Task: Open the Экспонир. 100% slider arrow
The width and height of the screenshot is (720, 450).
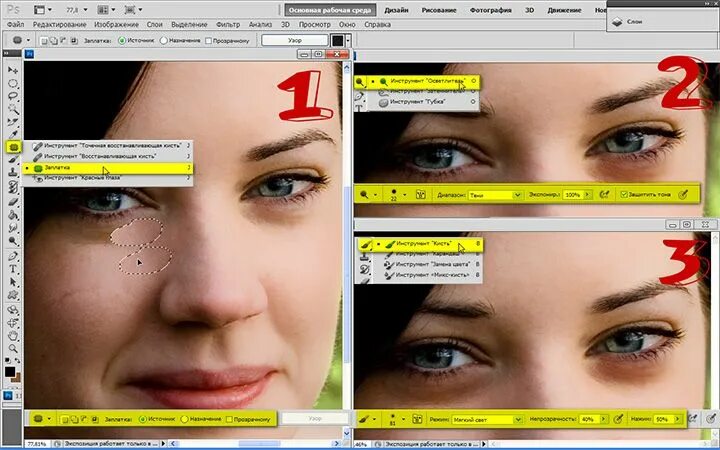Action: [x=587, y=195]
